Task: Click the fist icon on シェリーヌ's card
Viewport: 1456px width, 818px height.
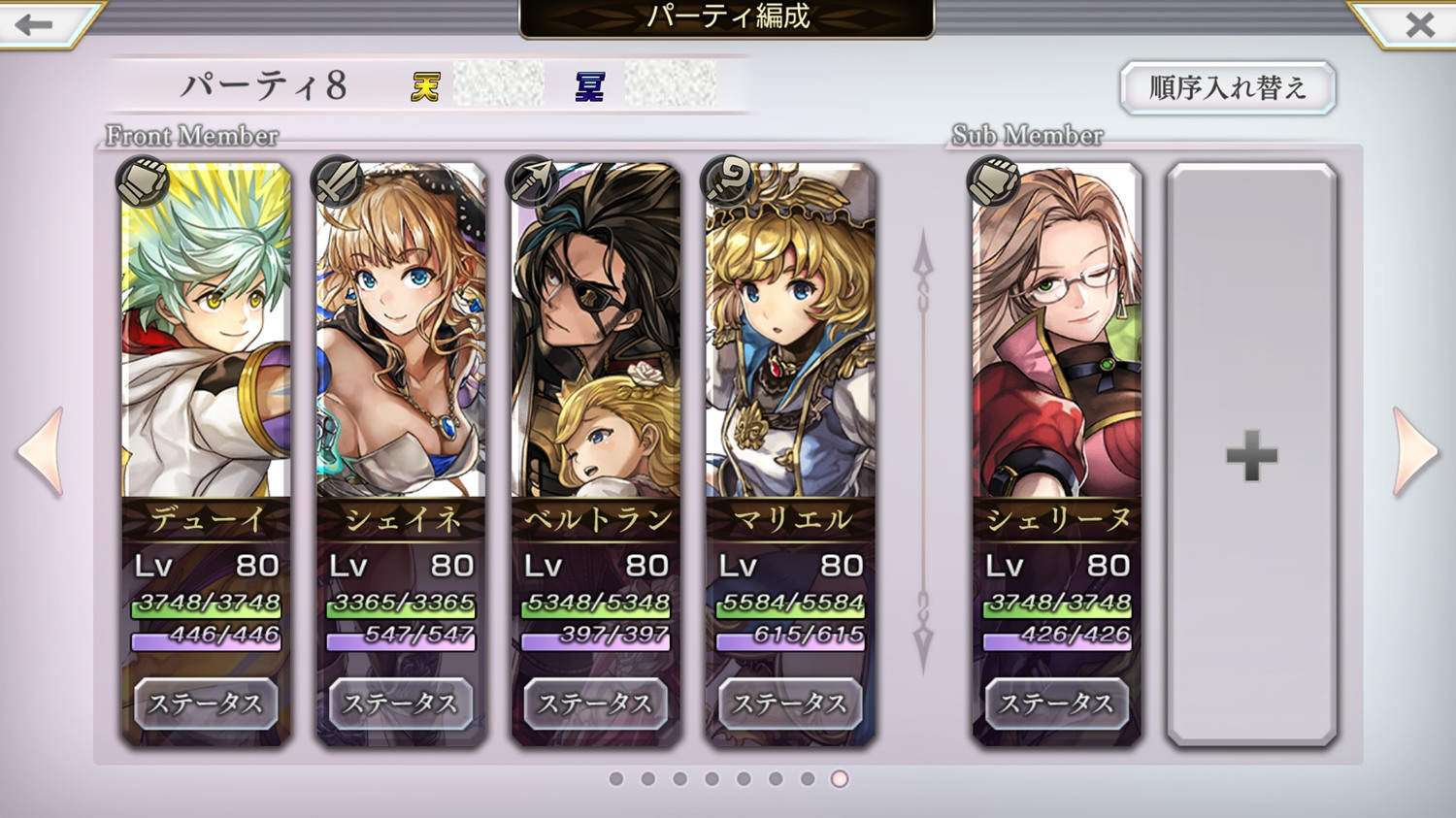Action: coord(993,181)
